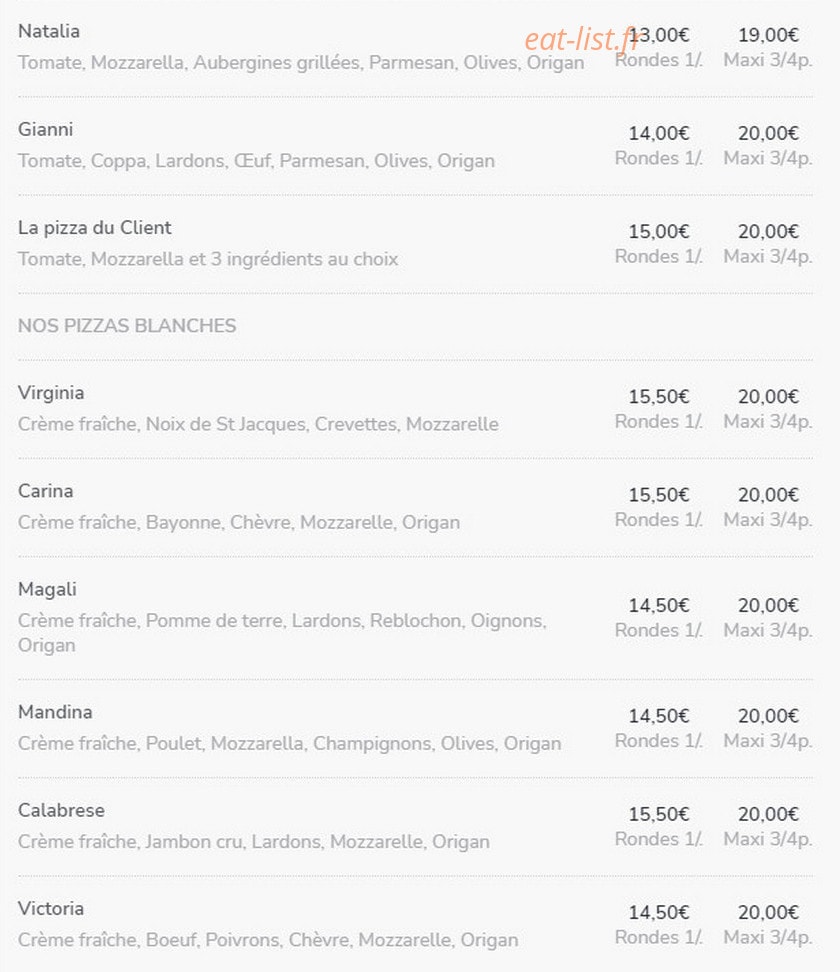Open La pizza du Client item
This screenshot has width=840, height=972.
(x=94, y=228)
